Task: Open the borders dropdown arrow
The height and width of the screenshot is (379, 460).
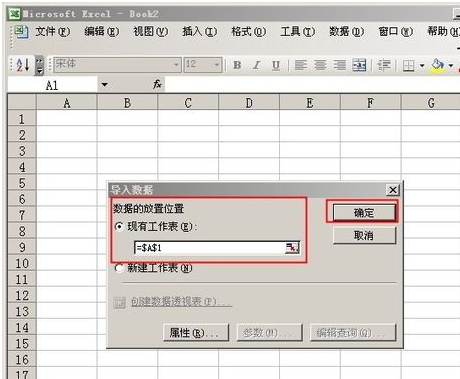Action: tap(422, 65)
